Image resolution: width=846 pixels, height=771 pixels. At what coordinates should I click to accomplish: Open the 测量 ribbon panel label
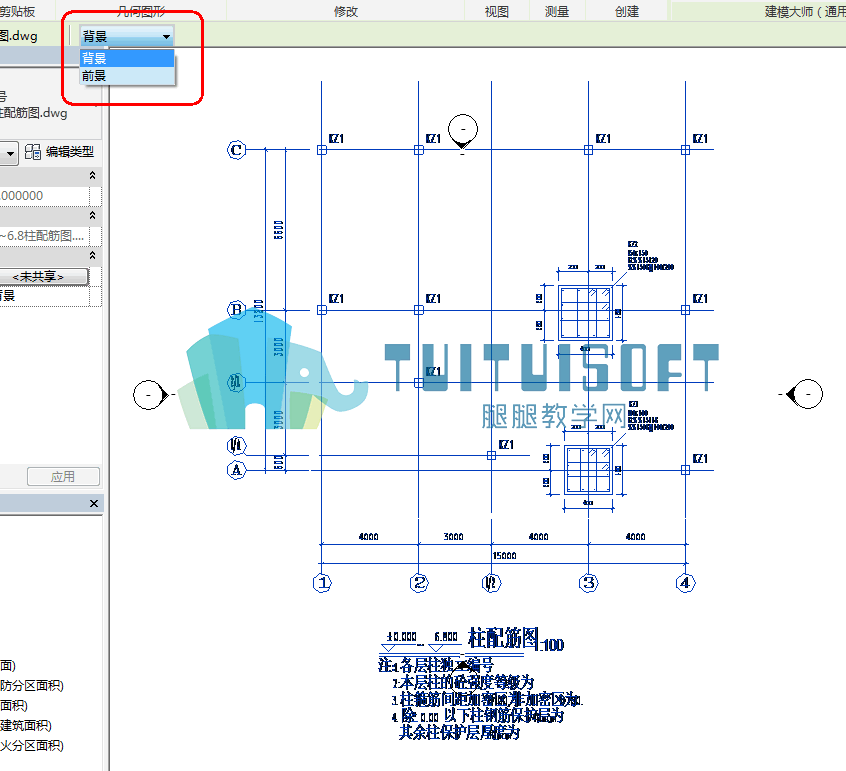[x=557, y=11]
